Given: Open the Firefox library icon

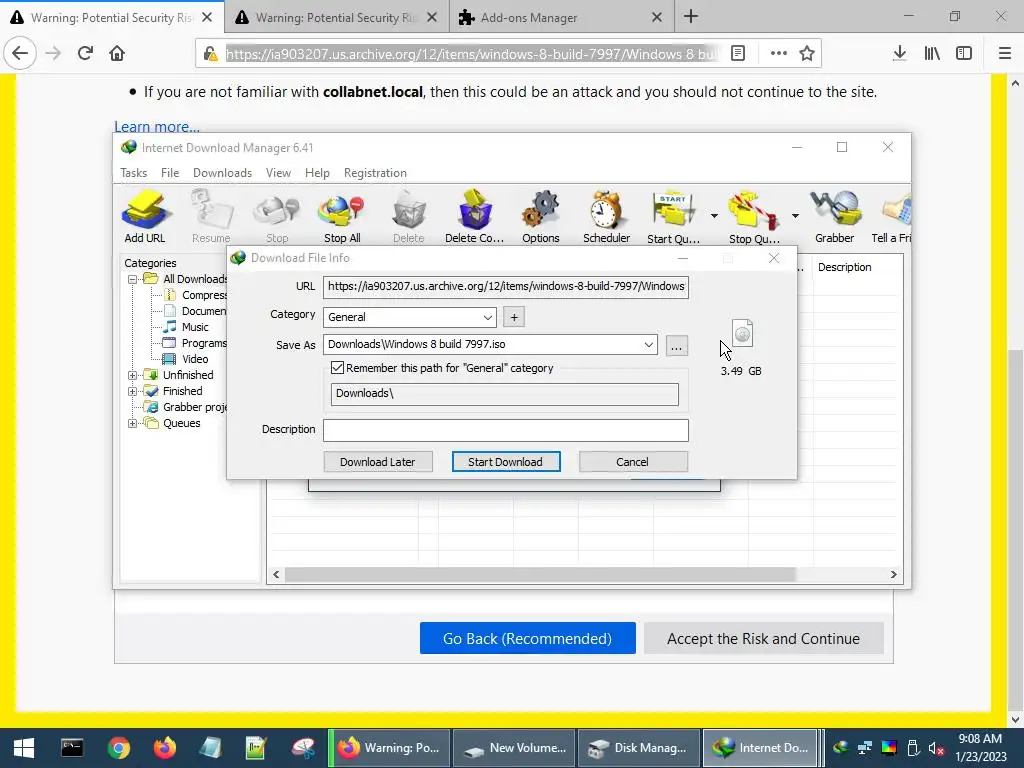Looking at the screenshot, I should click(932, 54).
